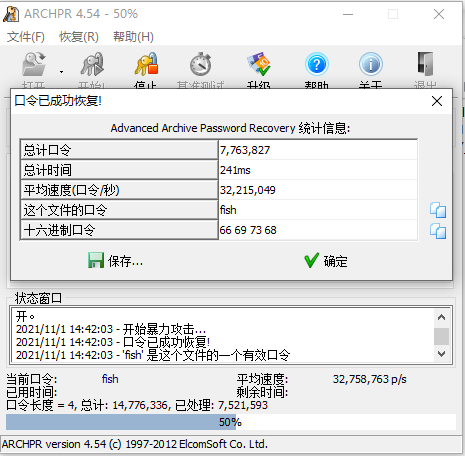Click the 确定 confirm button

pos(326,261)
